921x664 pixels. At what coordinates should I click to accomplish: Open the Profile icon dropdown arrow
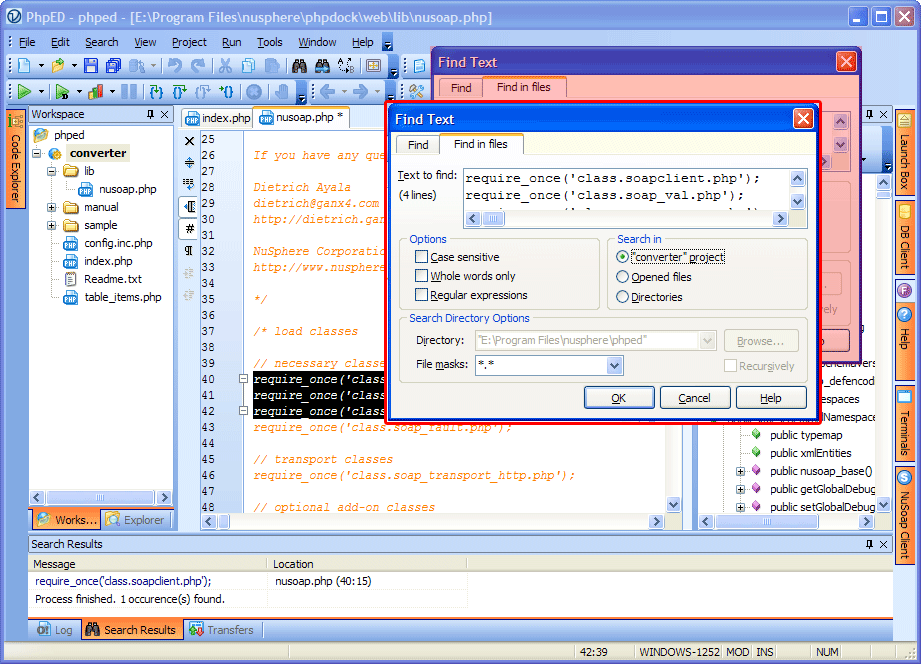point(112,91)
